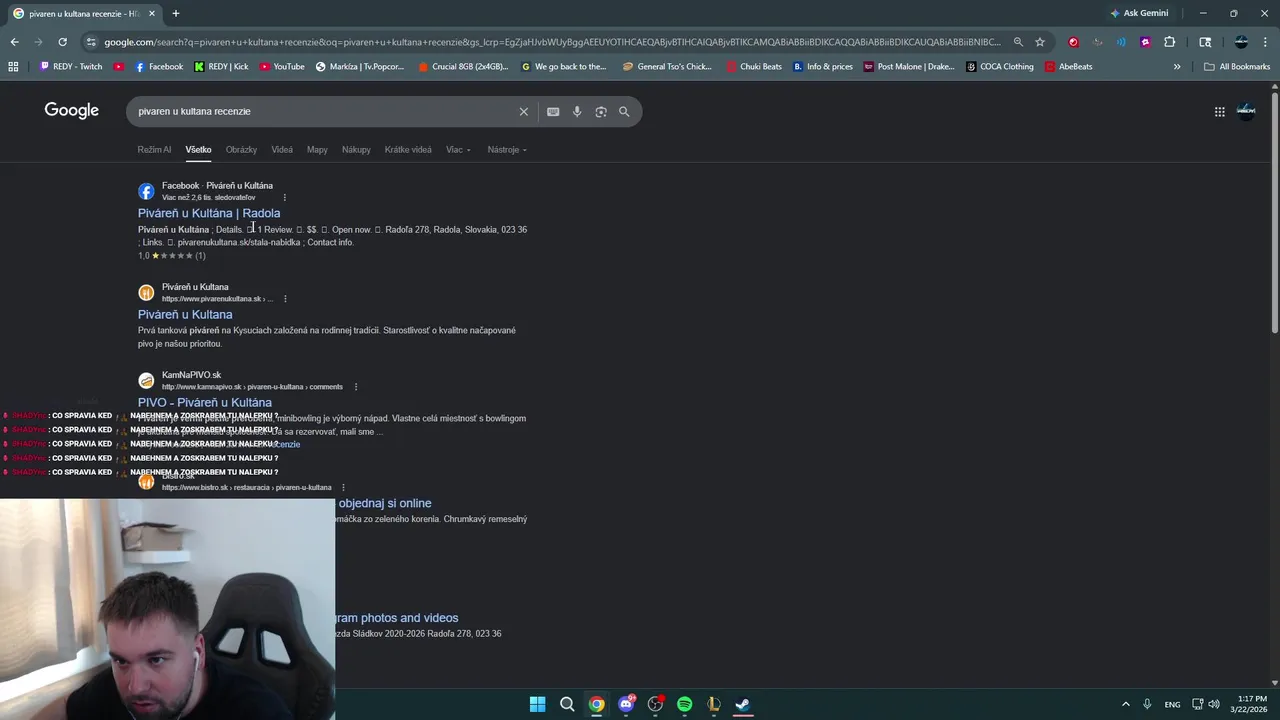This screenshot has height=720, width=1280.
Task: Focus the browser address bar URL
Action: [552, 42]
